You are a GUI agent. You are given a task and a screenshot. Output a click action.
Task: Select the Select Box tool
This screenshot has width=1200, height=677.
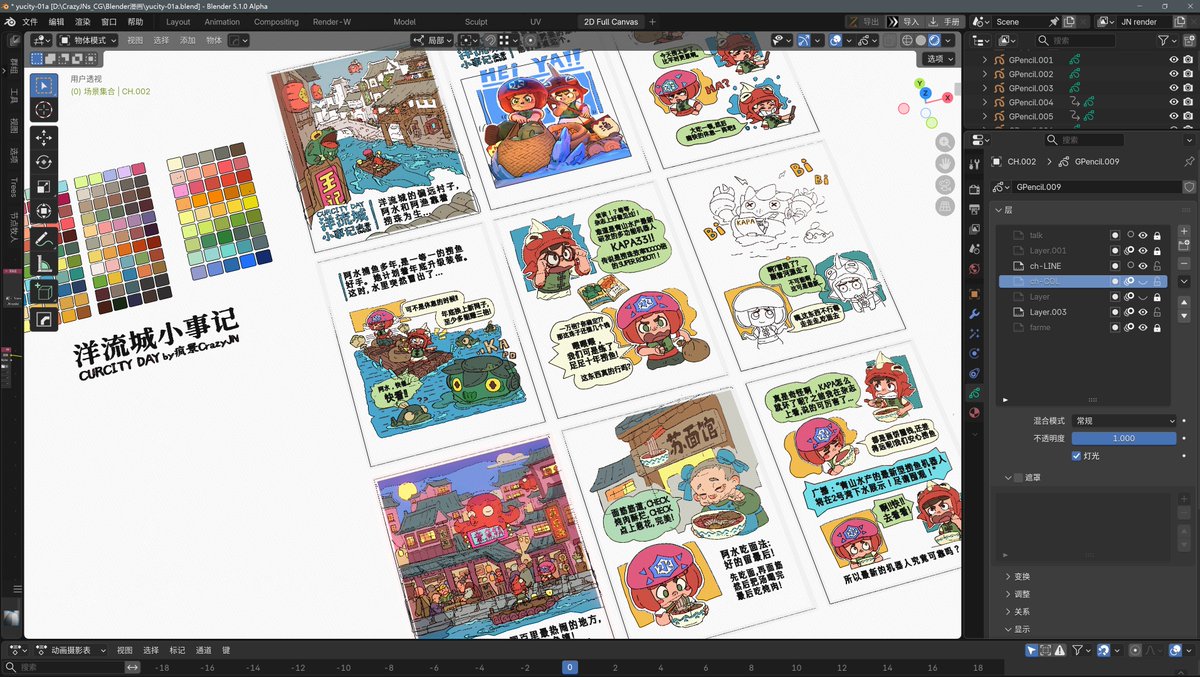point(45,87)
